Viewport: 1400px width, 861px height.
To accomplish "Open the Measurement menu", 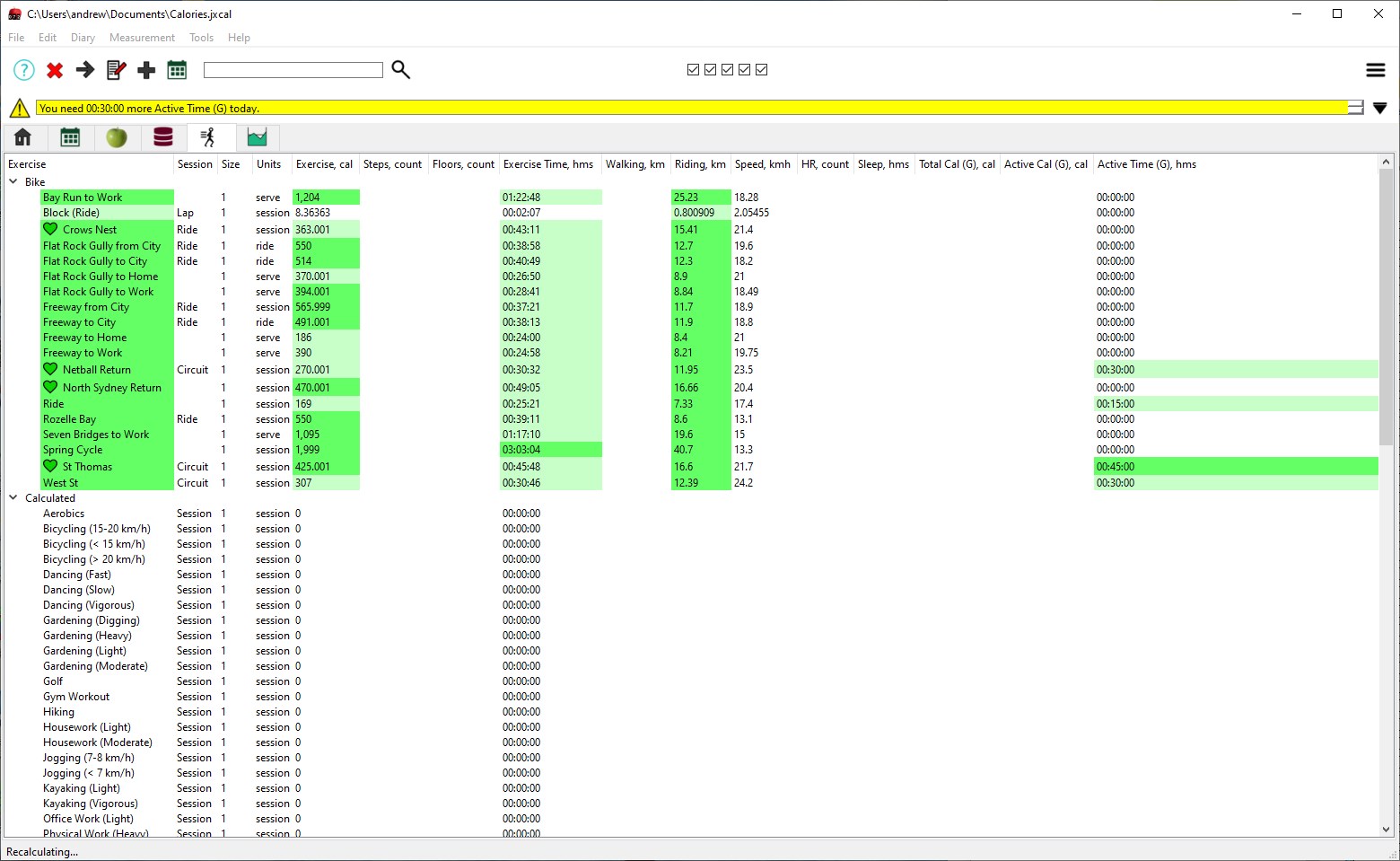I will click(142, 38).
